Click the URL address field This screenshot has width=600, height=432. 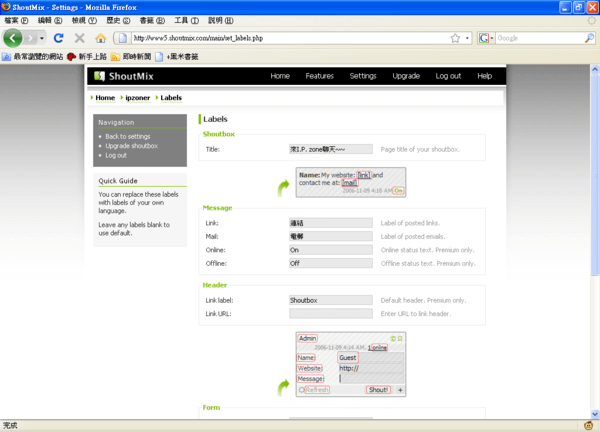coord(289,38)
